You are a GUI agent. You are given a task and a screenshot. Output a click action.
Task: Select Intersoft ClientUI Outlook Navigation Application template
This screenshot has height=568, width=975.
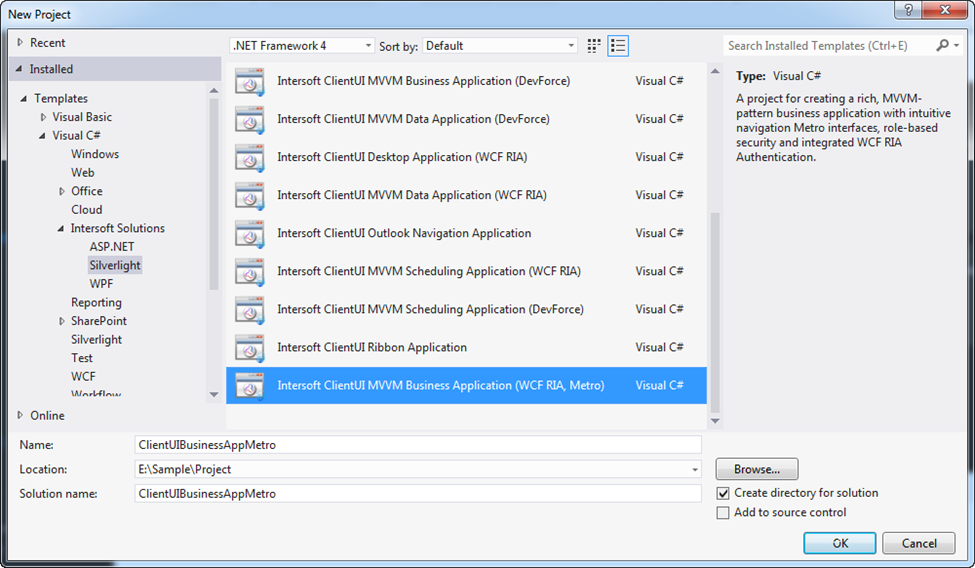(404, 233)
